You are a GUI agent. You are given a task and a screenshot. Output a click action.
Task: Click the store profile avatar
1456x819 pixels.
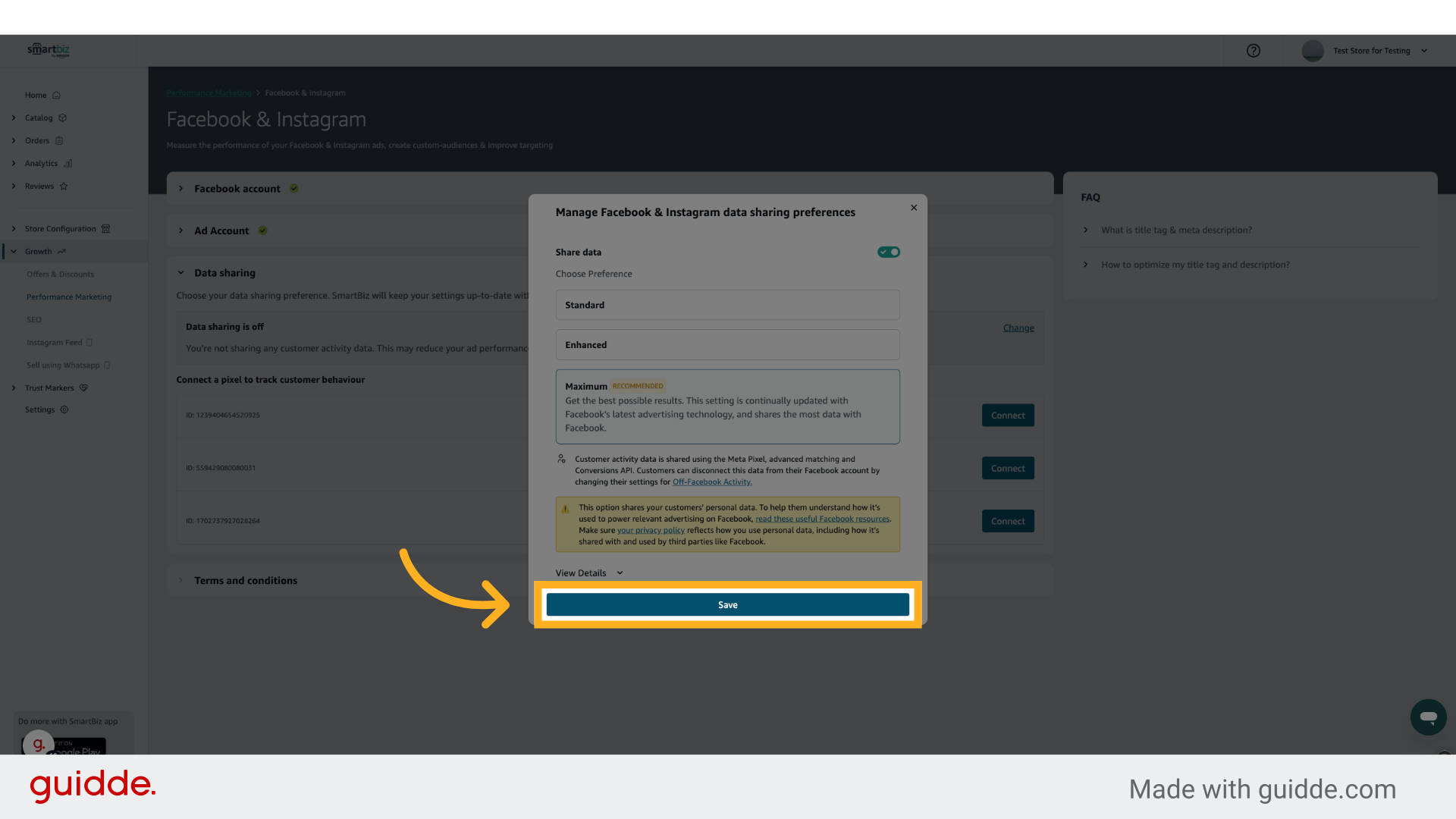click(x=1313, y=51)
